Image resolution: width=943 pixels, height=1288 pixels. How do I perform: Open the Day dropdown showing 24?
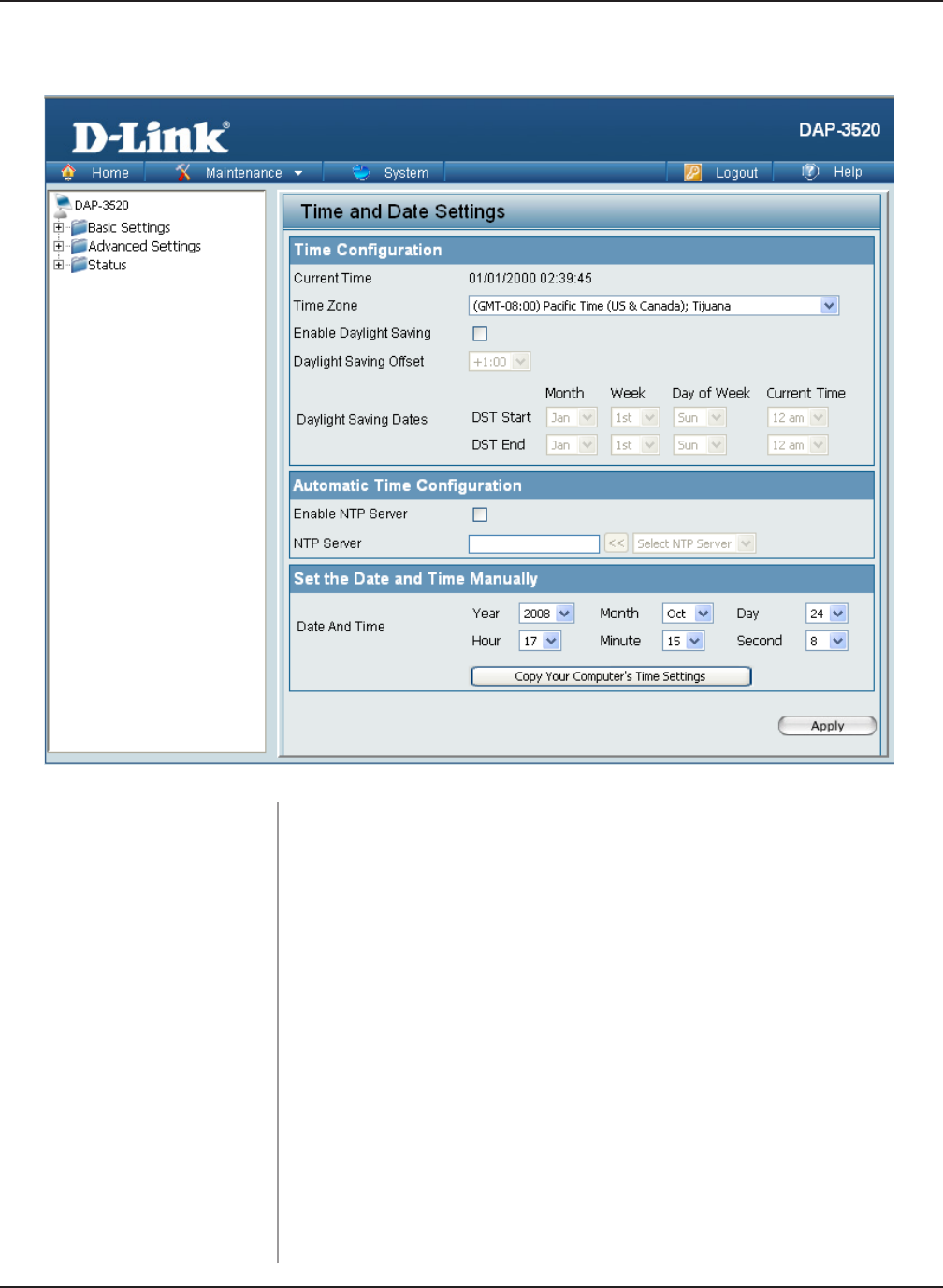827,614
